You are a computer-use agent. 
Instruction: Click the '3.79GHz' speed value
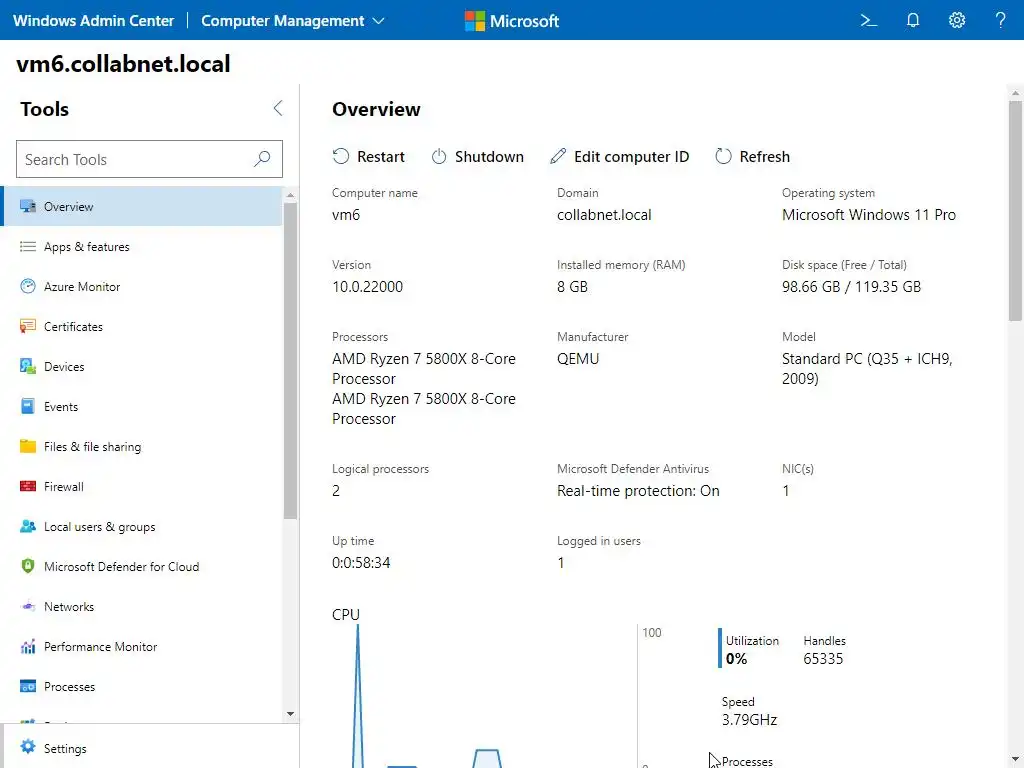tap(749, 720)
